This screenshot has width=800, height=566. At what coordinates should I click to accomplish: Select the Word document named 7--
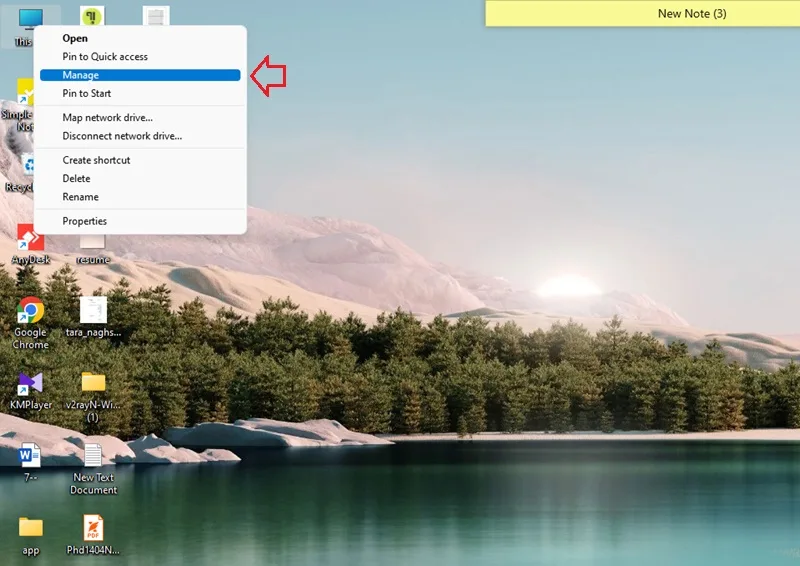pos(30,462)
